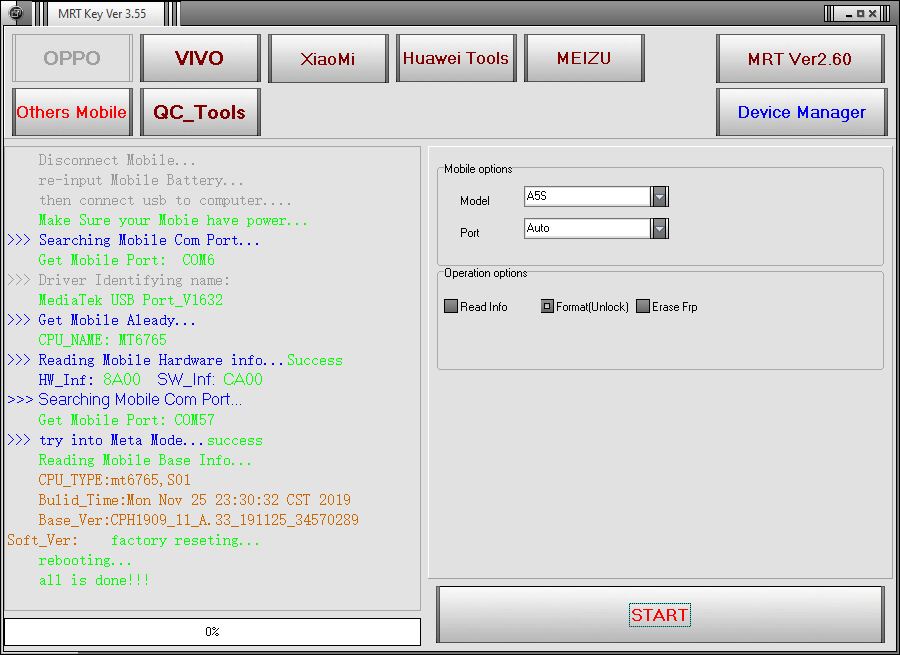
Task: Click log line 'Base_Ver:CPH1909_11_A.33'
Action: 199,520
